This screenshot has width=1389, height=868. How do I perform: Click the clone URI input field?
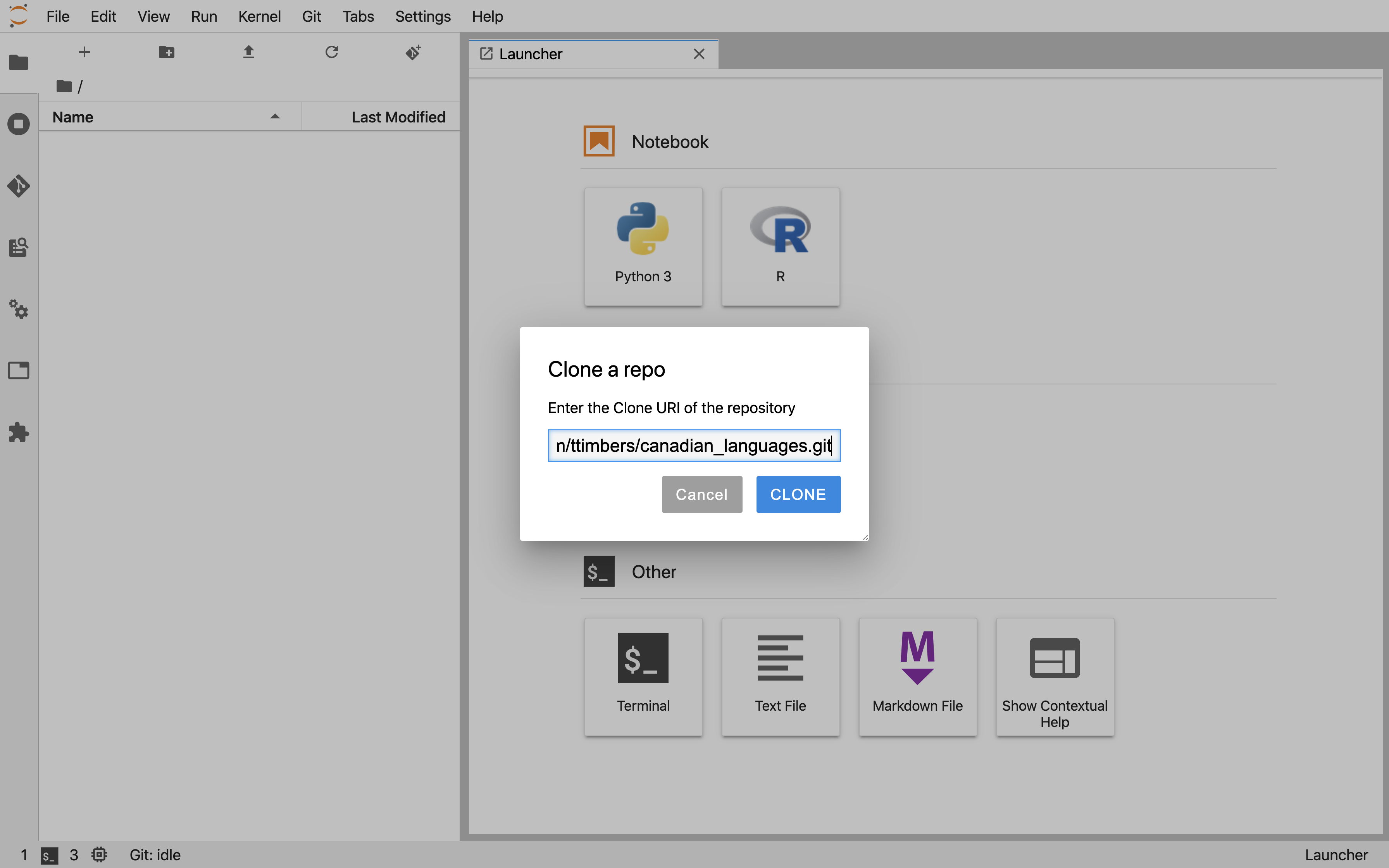pos(694,445)
